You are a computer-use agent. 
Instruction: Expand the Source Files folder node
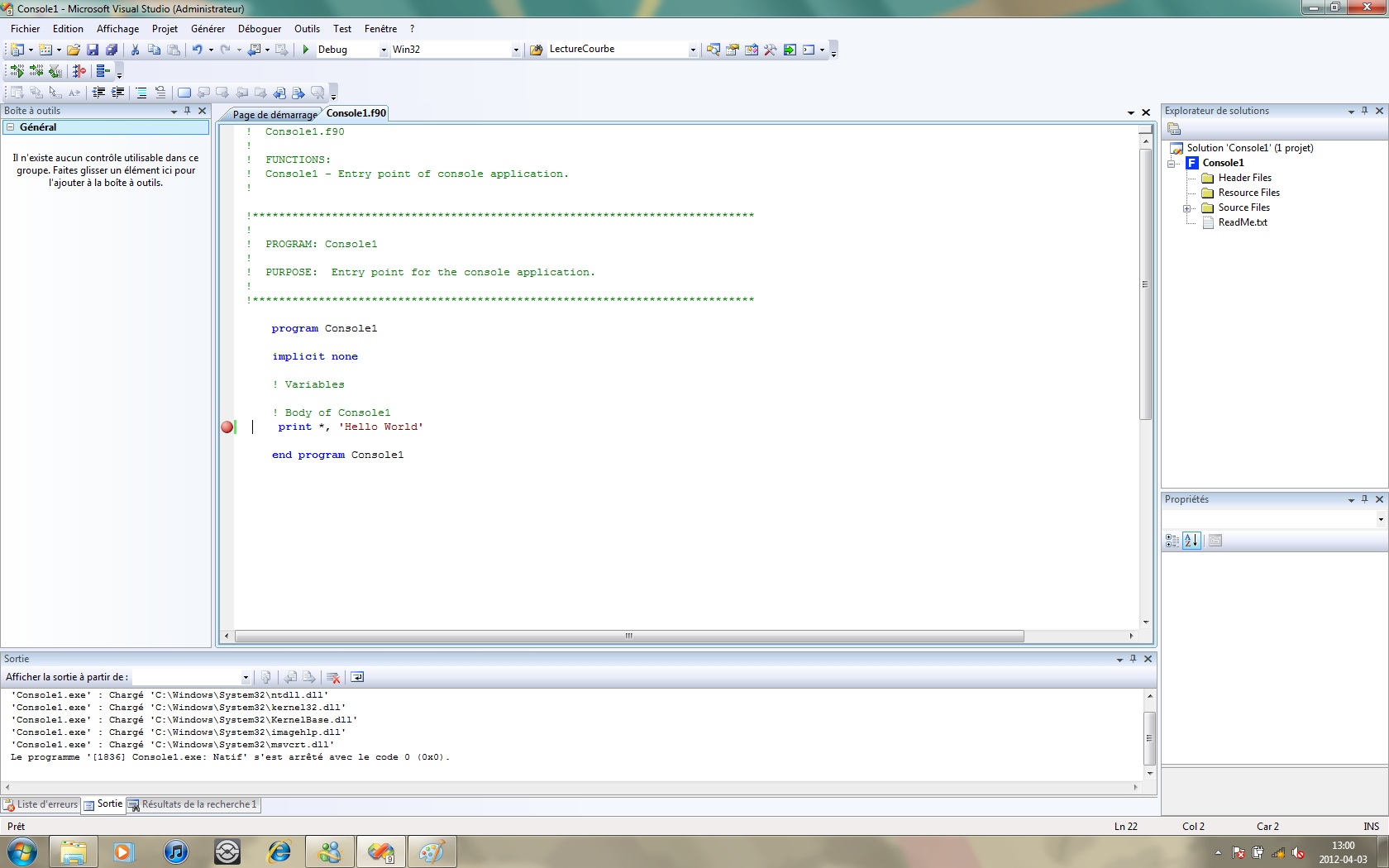(x=1187, y=208)
